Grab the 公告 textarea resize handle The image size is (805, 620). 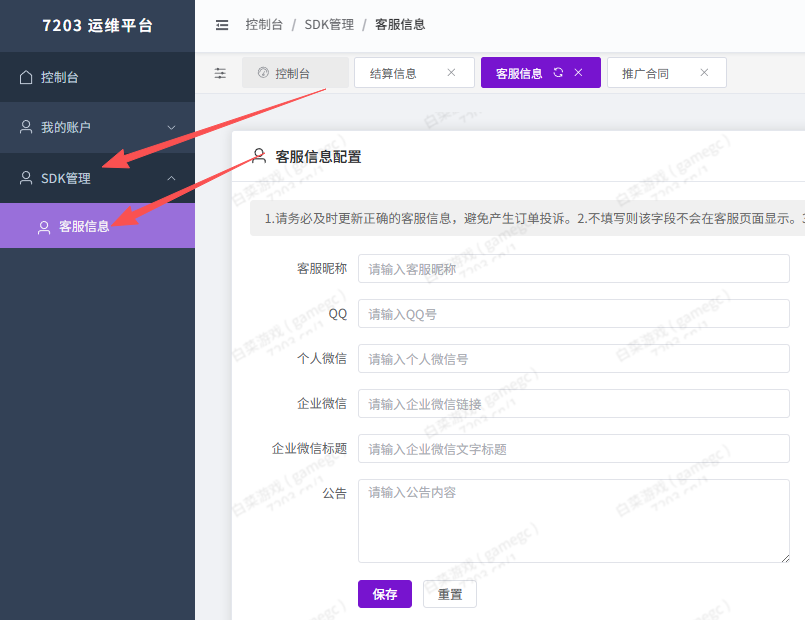[785, 558]
